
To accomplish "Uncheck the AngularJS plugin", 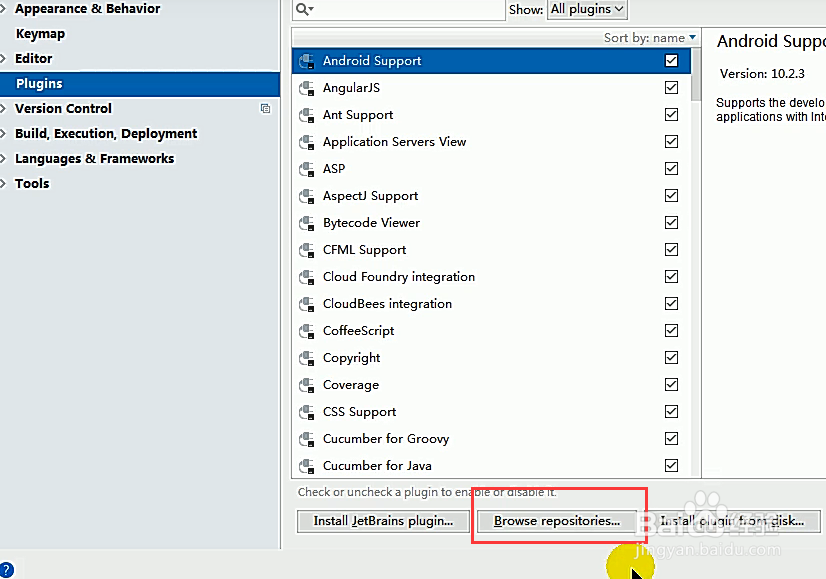I will (x=671, y=87).
